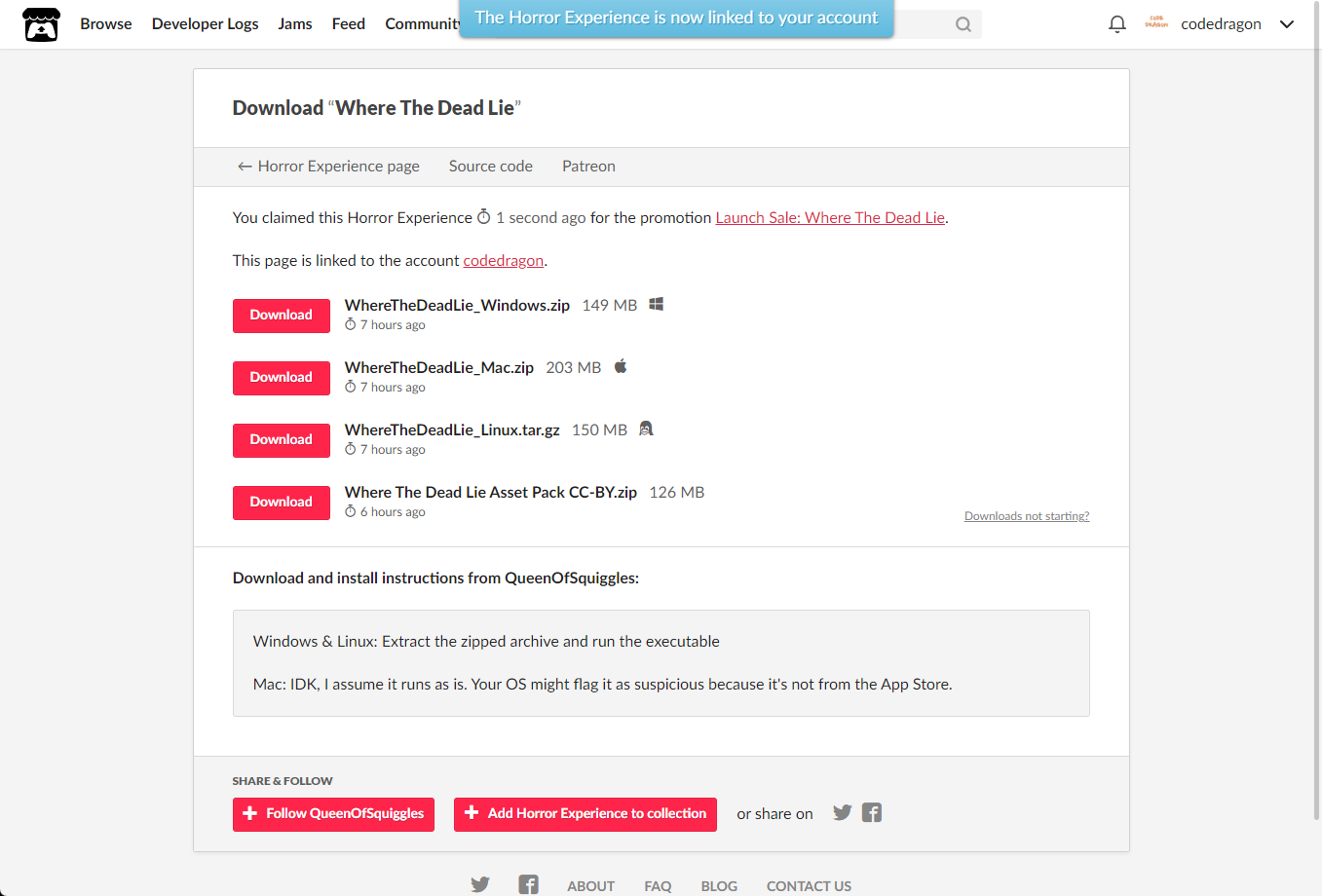Viewport: 1322px width, 896px height.
Task: Click the Apple platform icon
Action: click(x=621, y=367)
